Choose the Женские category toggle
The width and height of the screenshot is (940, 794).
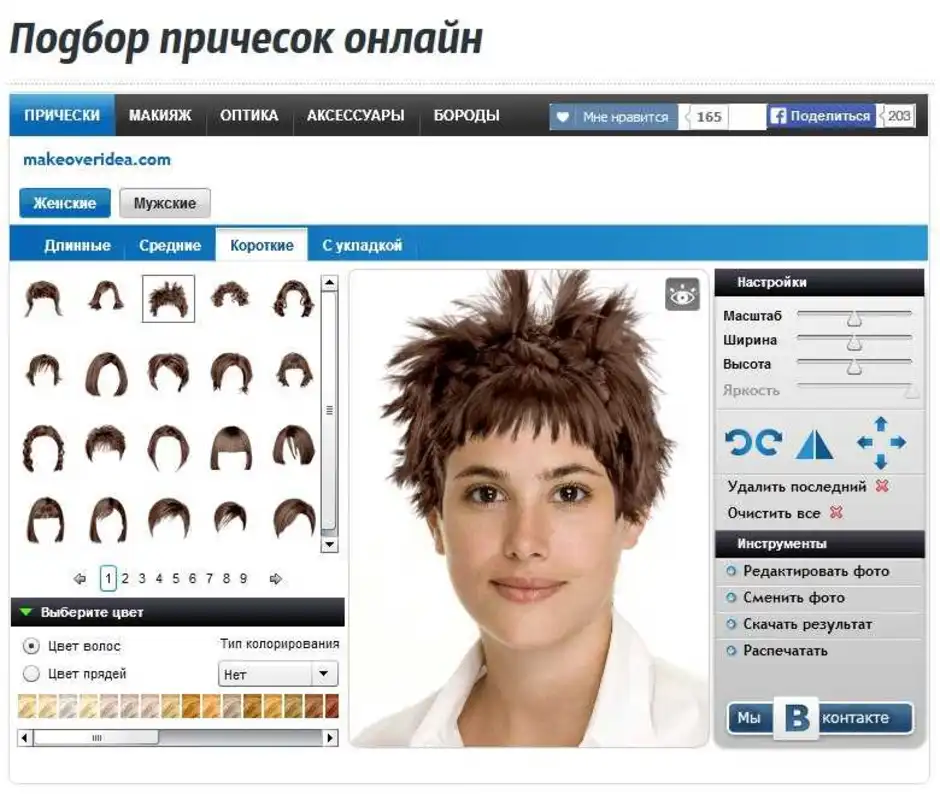click(65, 203)
